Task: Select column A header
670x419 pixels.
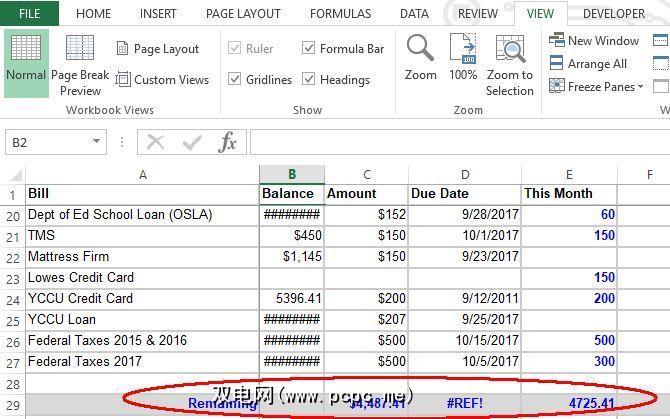Action: click(x=143, y=175)
